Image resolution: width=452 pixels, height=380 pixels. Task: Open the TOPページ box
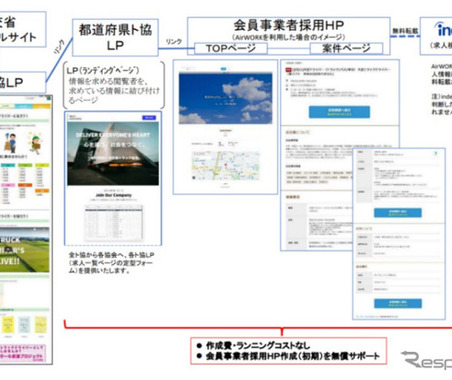coord(231,48)
